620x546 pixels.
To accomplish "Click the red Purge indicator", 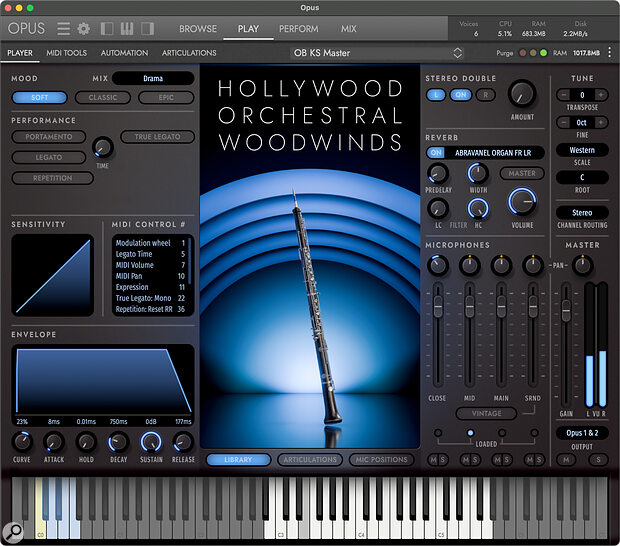I will point(522,53).
